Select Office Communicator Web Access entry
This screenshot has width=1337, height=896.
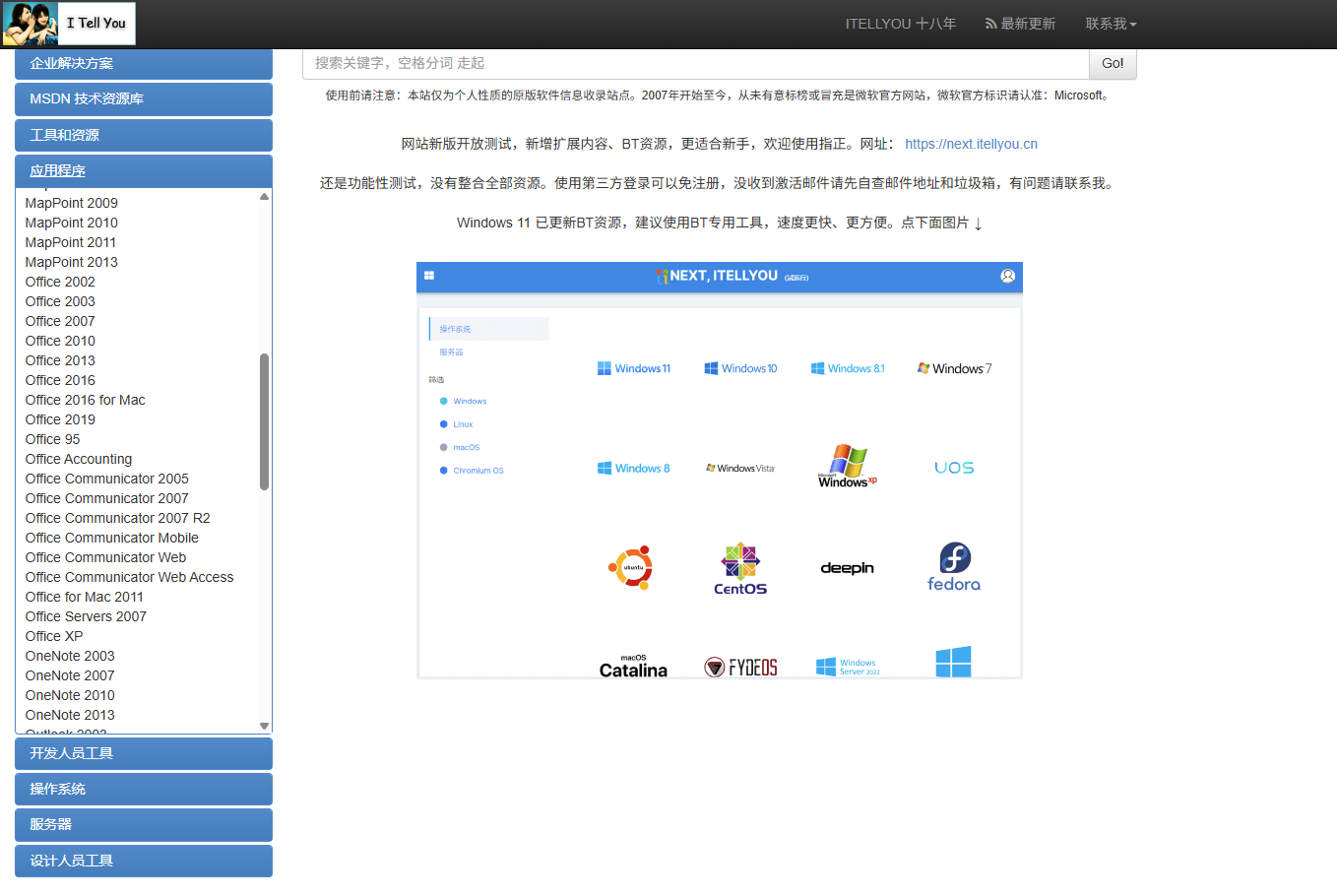[x=129, y=577]
